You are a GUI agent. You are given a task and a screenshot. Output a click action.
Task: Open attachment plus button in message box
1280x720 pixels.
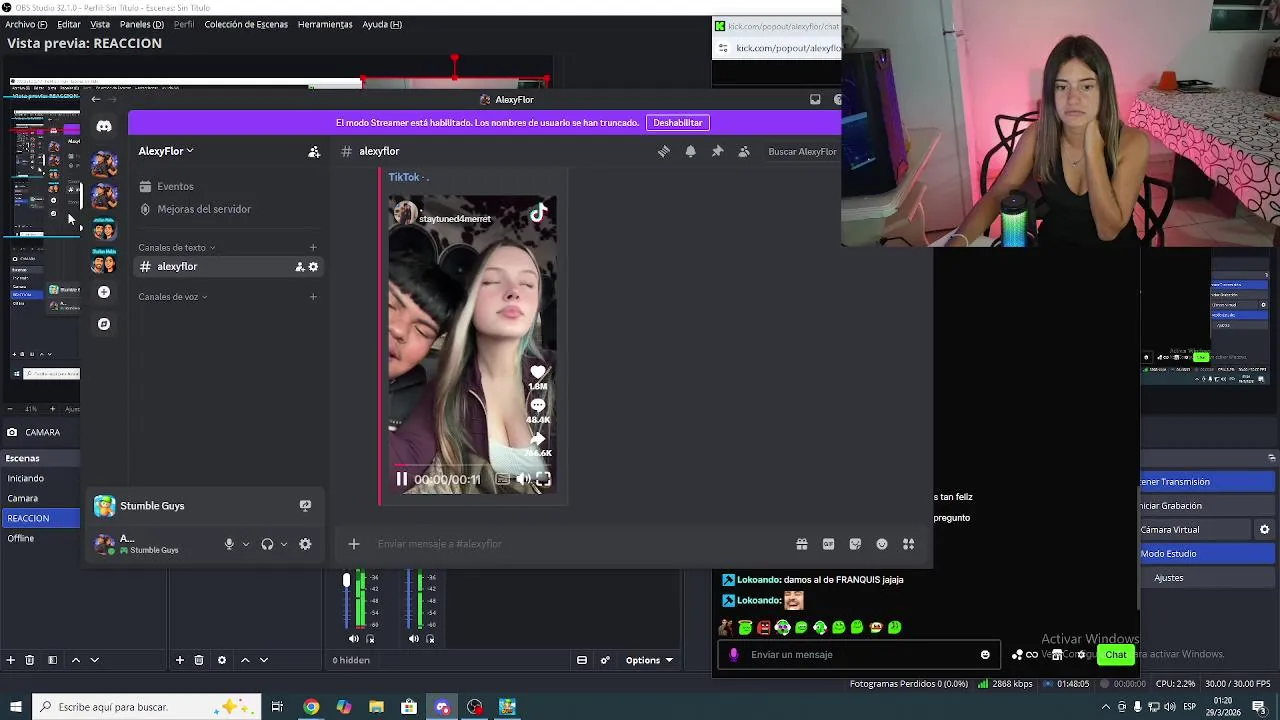353,544
